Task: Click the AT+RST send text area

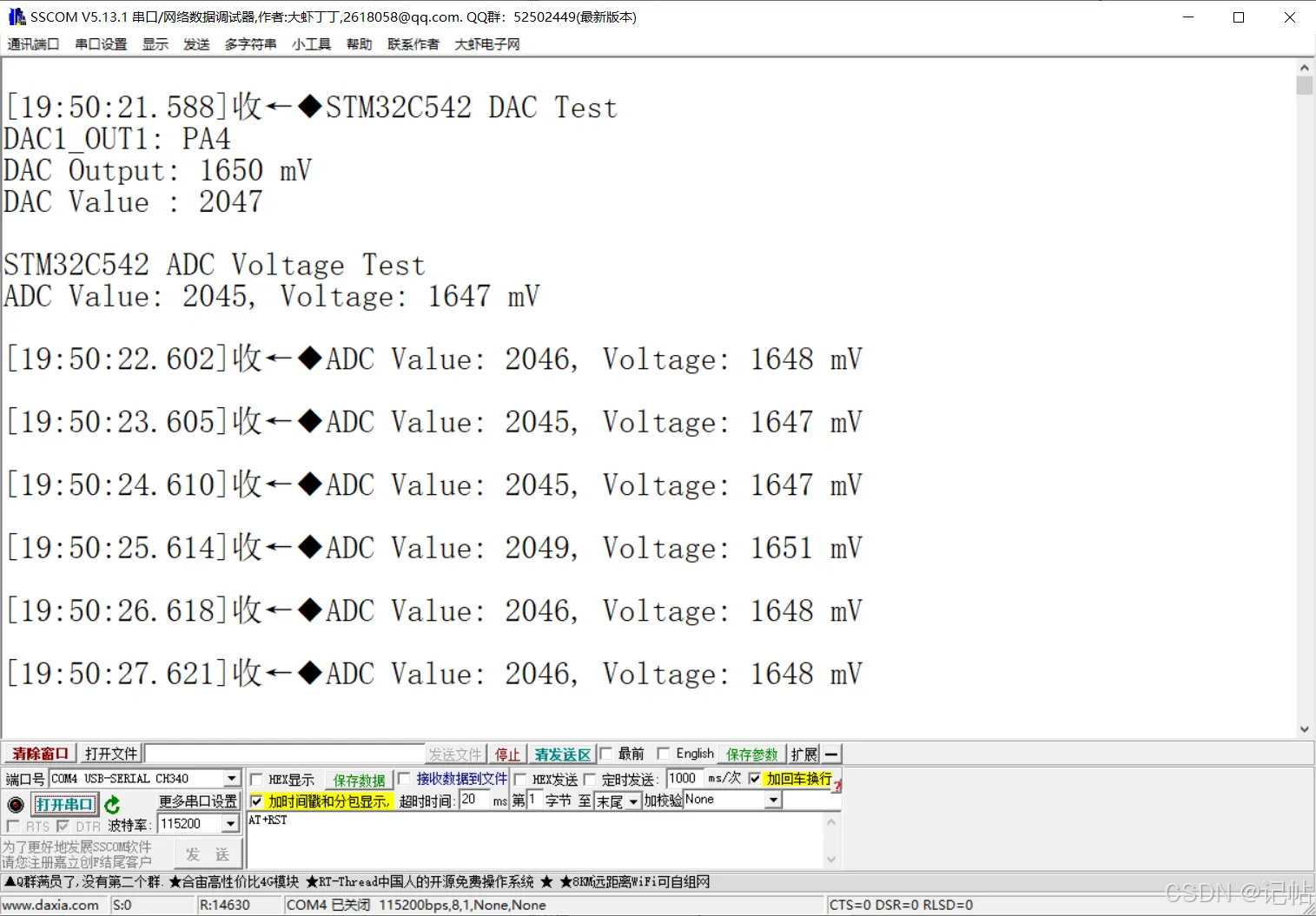Action: [535, 840]
